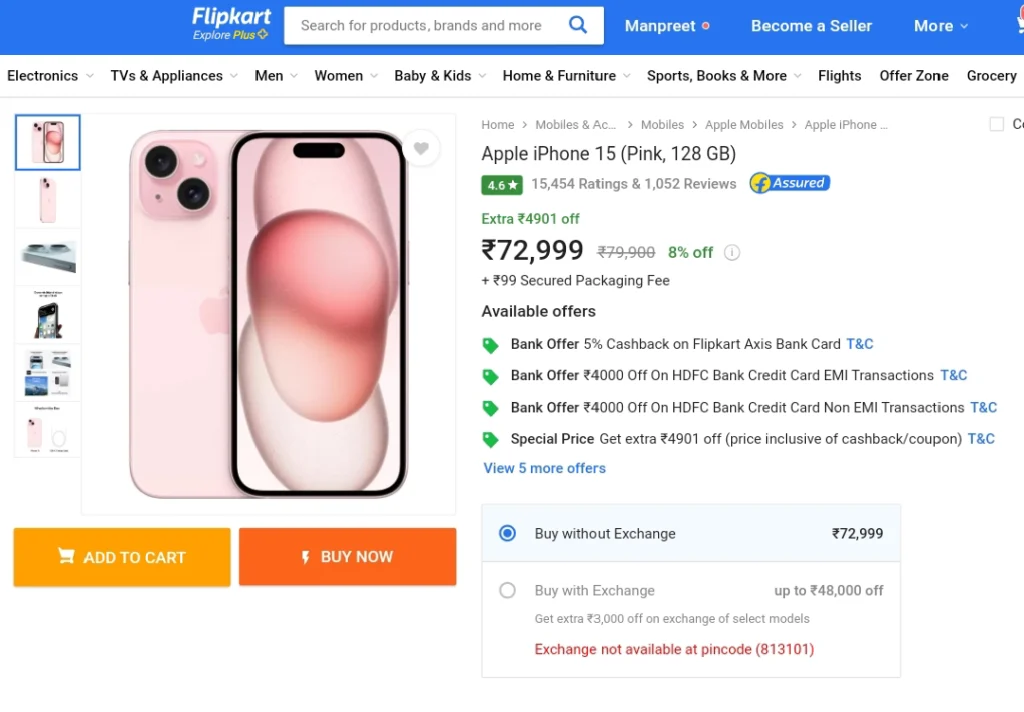Open View 5 more offers link
Image resolution: width=1024 pixels, height=712 pixels.
[544, 468]
